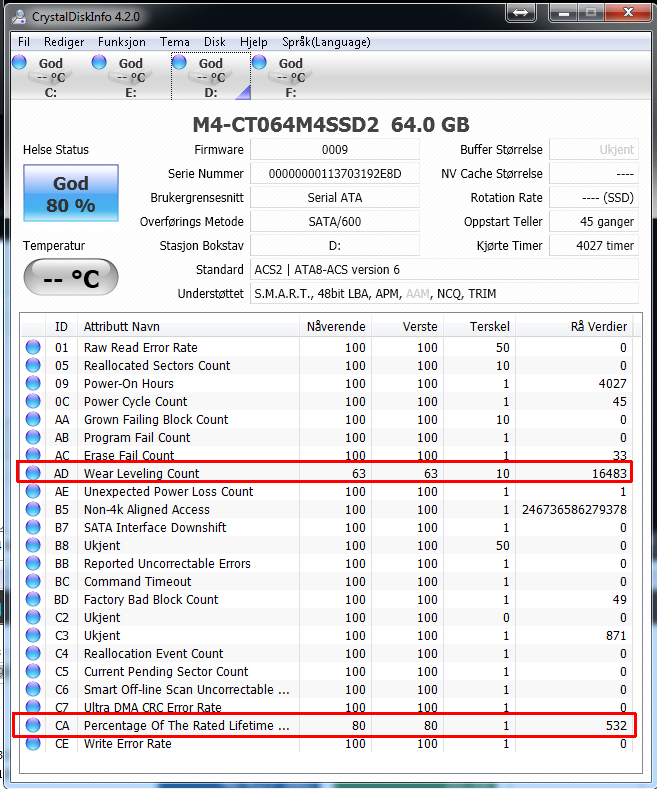Click the Understøttet features field
This screenshot has width=657, height=789.
tap(444, 294)
